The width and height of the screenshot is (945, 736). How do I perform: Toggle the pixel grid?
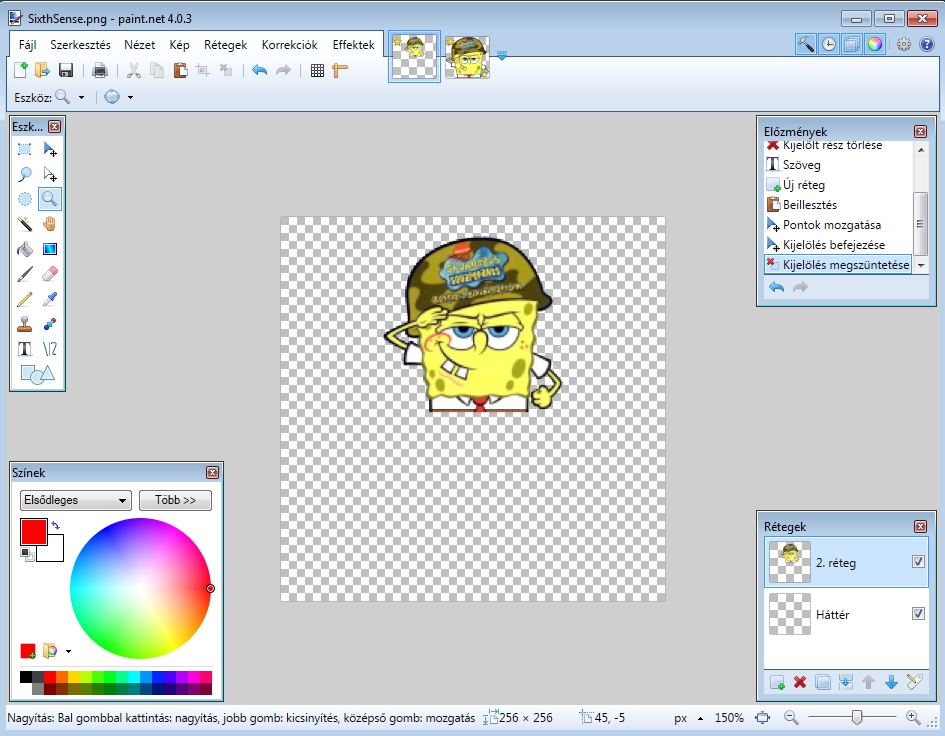point(317,71)
